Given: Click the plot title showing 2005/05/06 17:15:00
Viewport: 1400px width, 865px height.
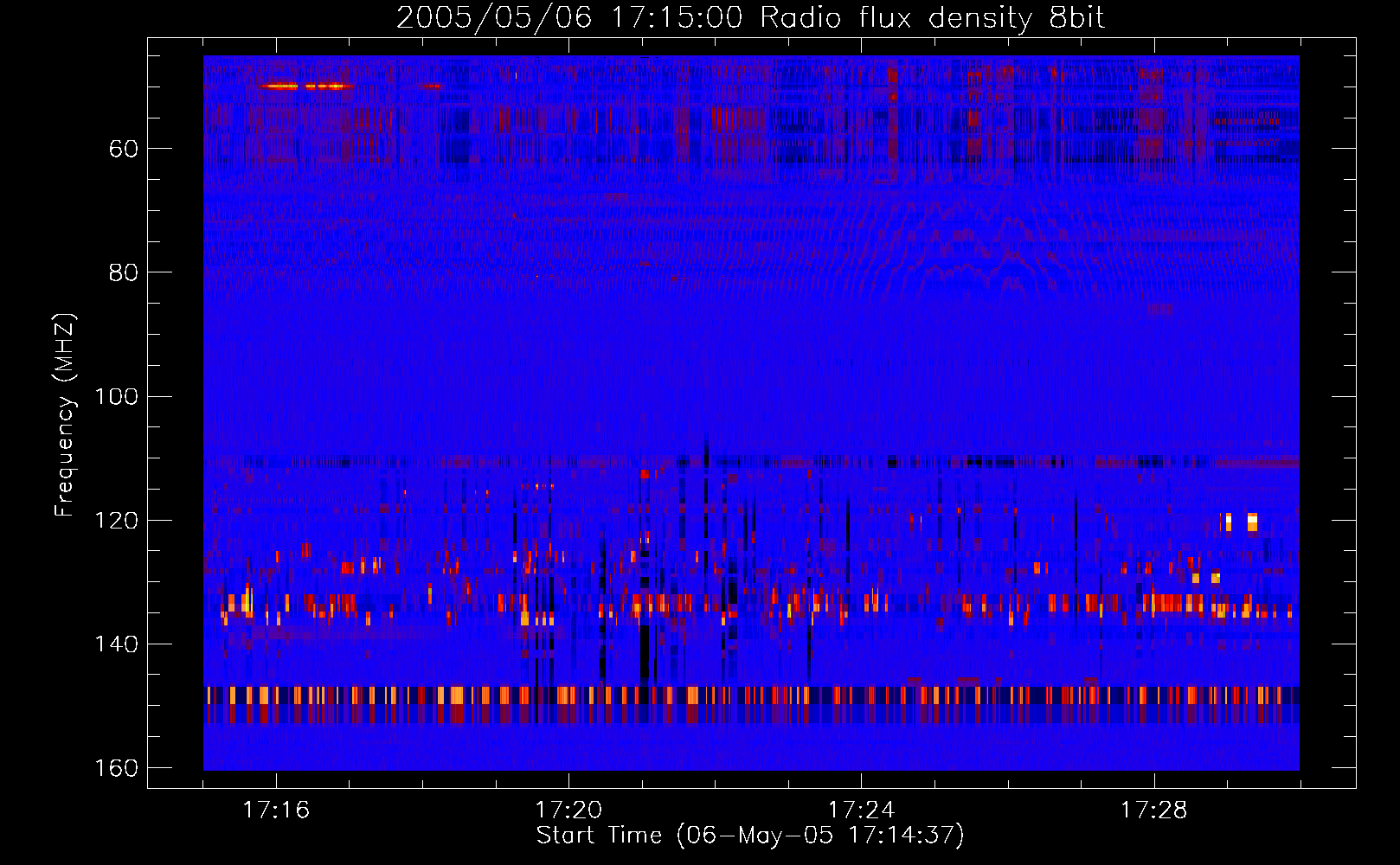Looking at the screenshot, I should pyautogui.click(x=750, y=18).
